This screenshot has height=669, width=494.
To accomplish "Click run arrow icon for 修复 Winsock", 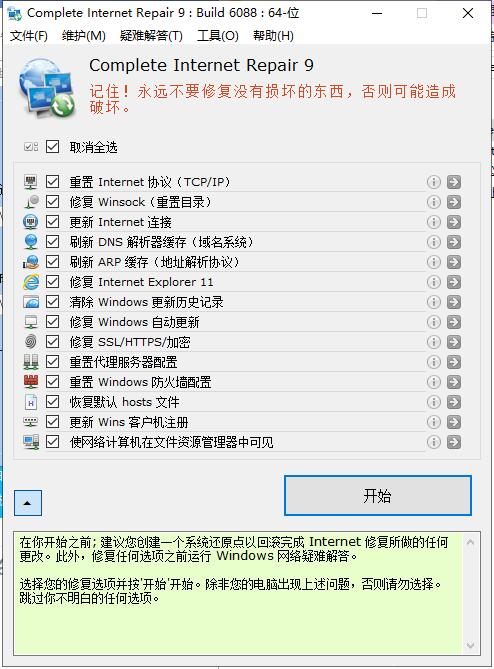I will [454, 202].
